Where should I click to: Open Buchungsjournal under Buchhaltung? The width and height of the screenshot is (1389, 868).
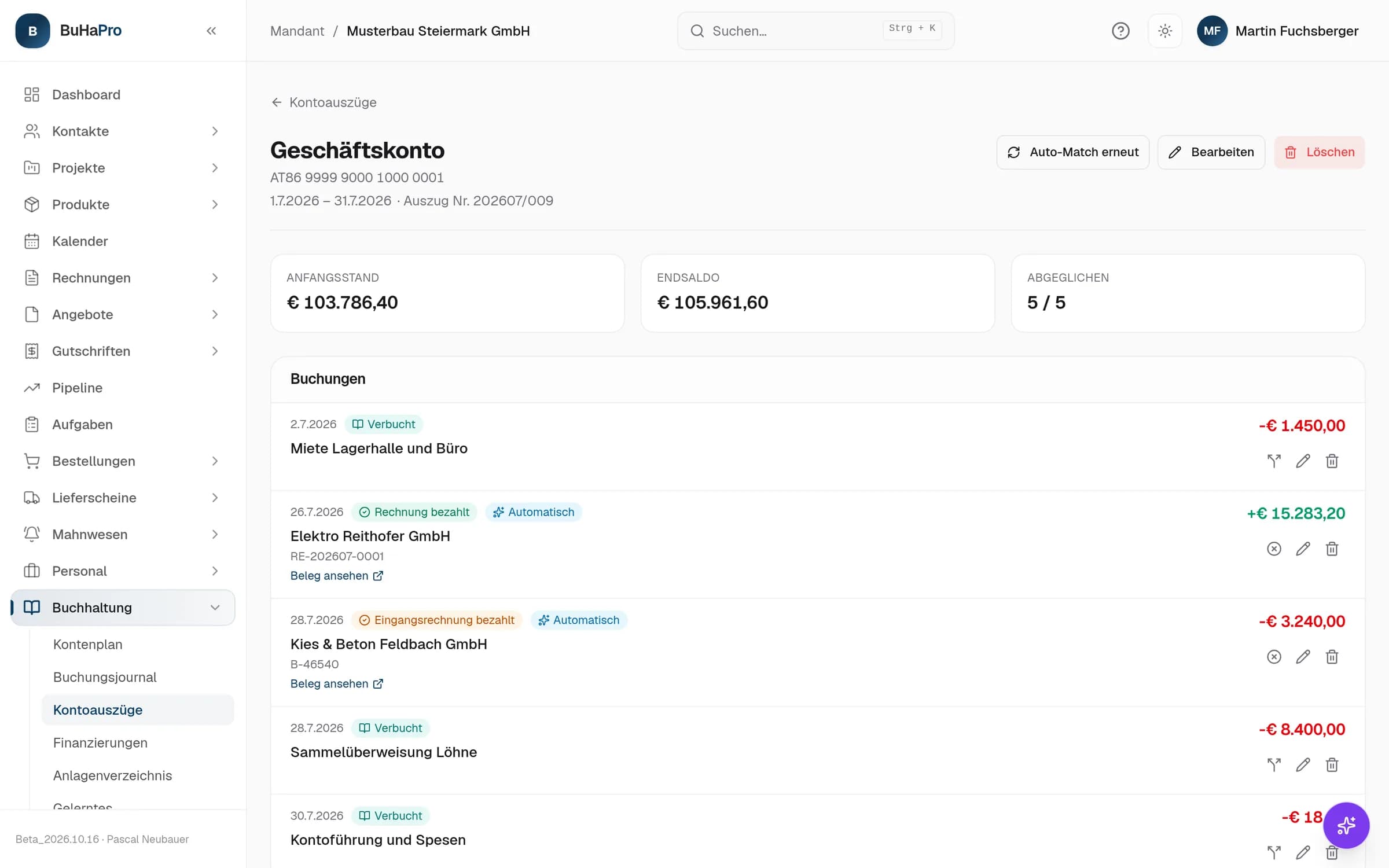(x=138, y=677)
